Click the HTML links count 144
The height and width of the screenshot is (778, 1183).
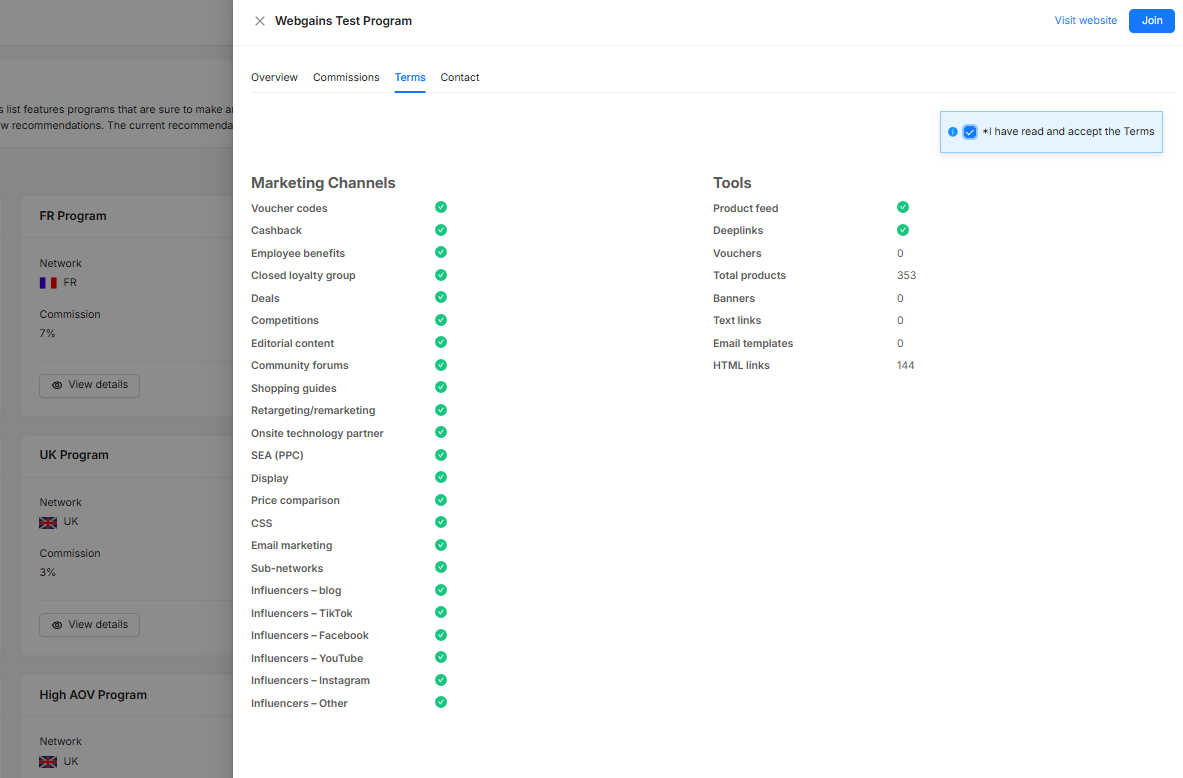(x=906, y=366)
